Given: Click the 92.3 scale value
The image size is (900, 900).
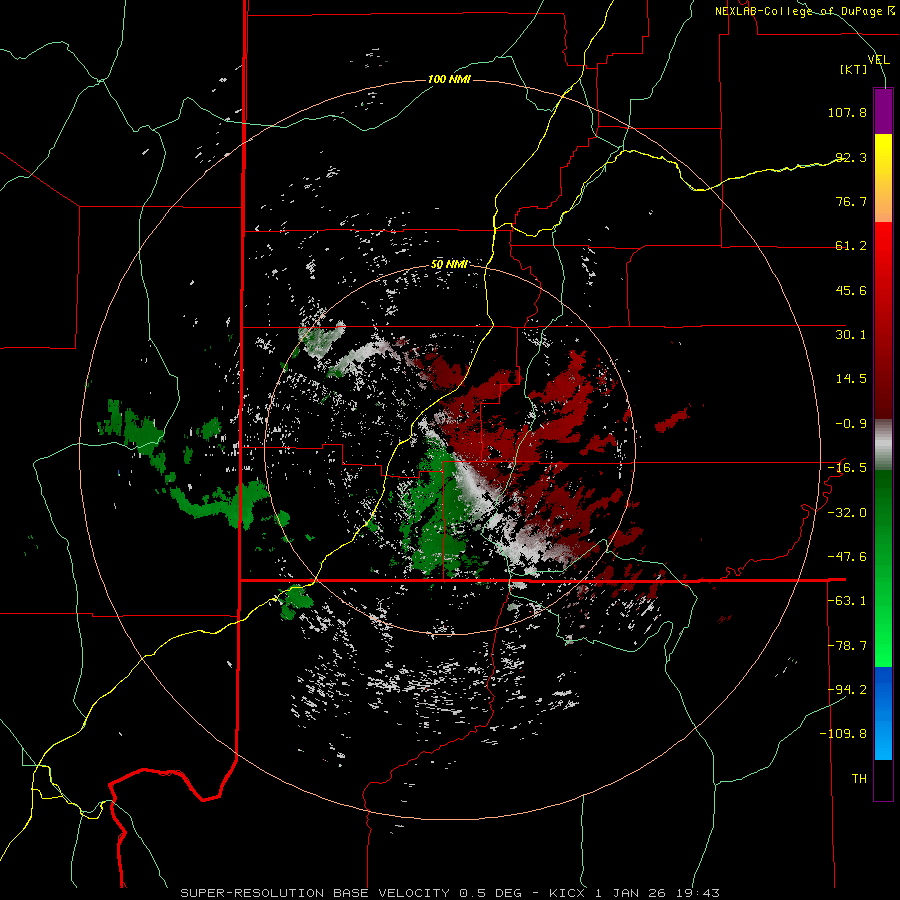Looking at the screenshot, I should (851, 157).
